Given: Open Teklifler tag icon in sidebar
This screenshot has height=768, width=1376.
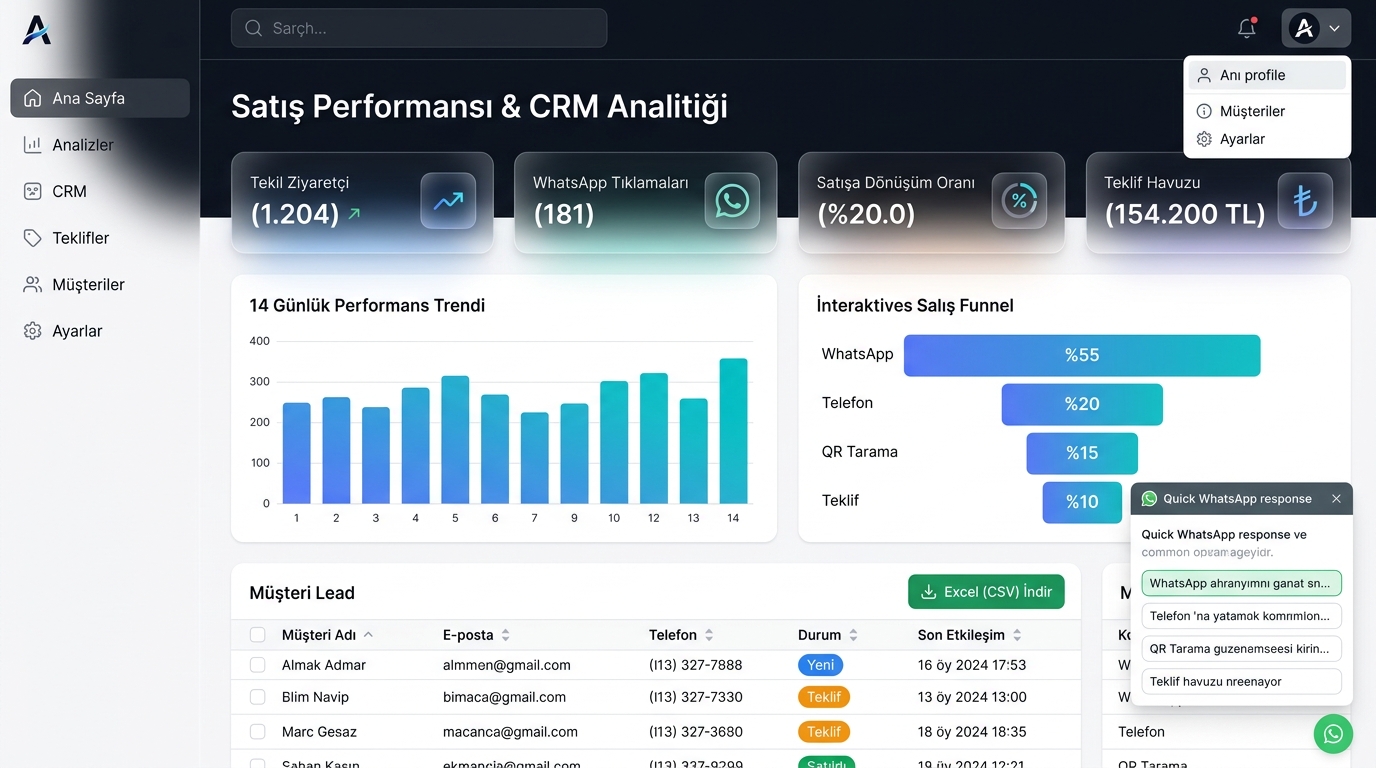Looking at the screenshot, I should click(33, 238).
